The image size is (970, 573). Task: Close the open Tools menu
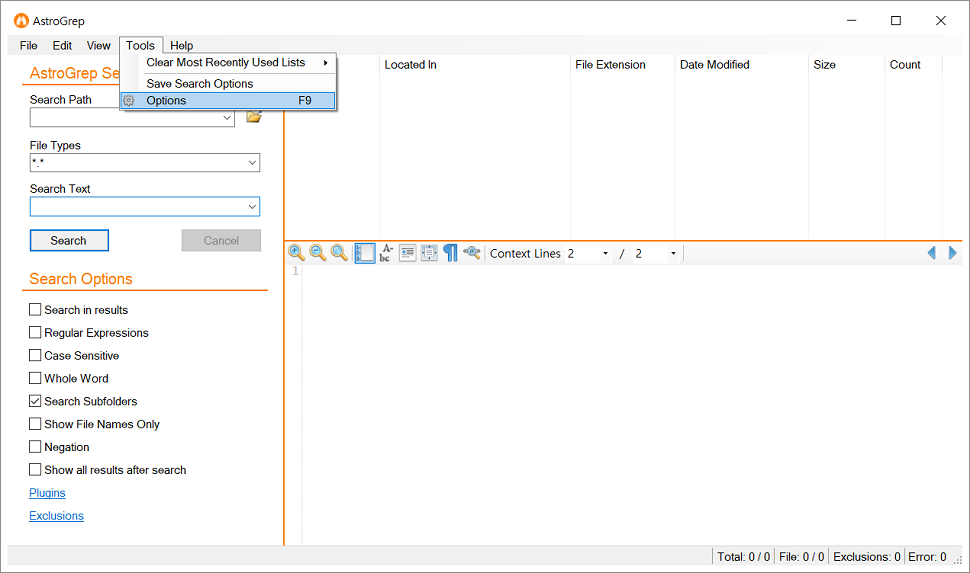140,46
